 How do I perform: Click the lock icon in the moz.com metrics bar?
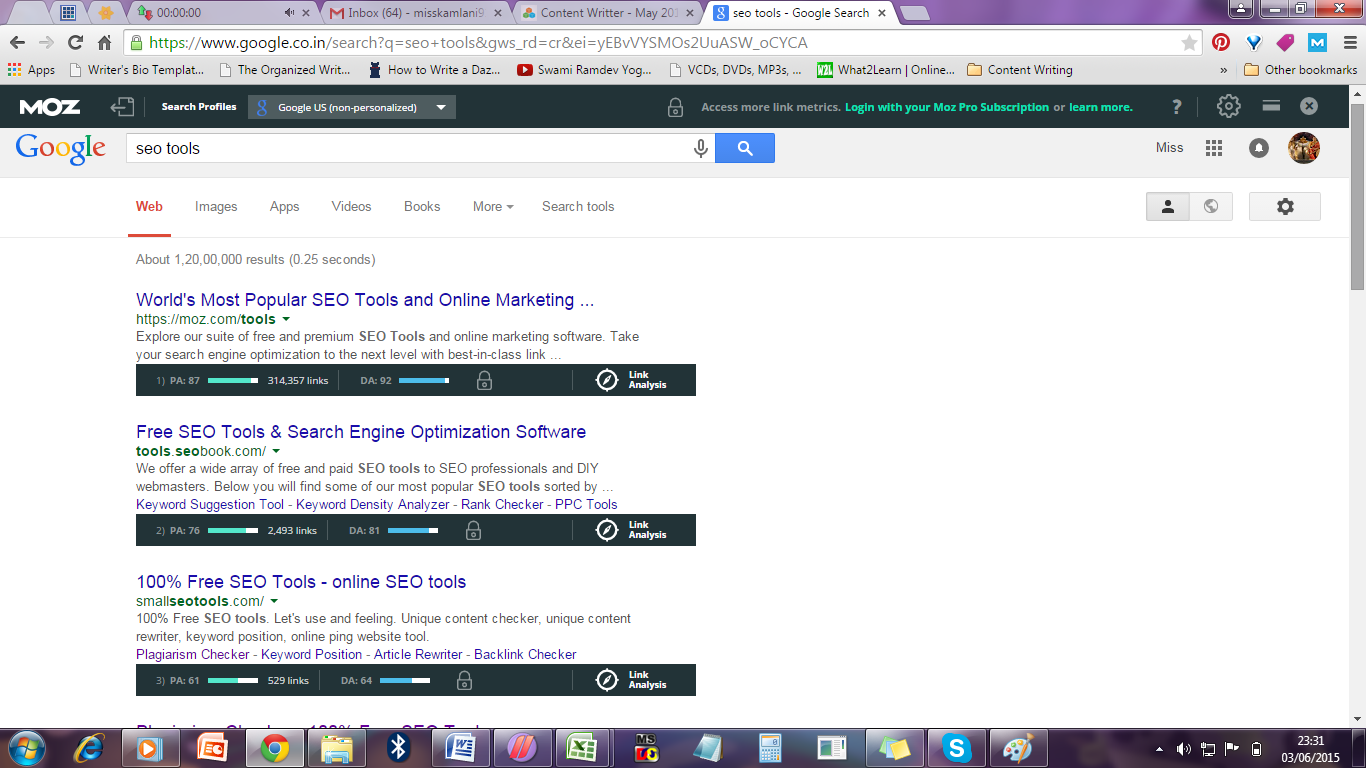484,380
